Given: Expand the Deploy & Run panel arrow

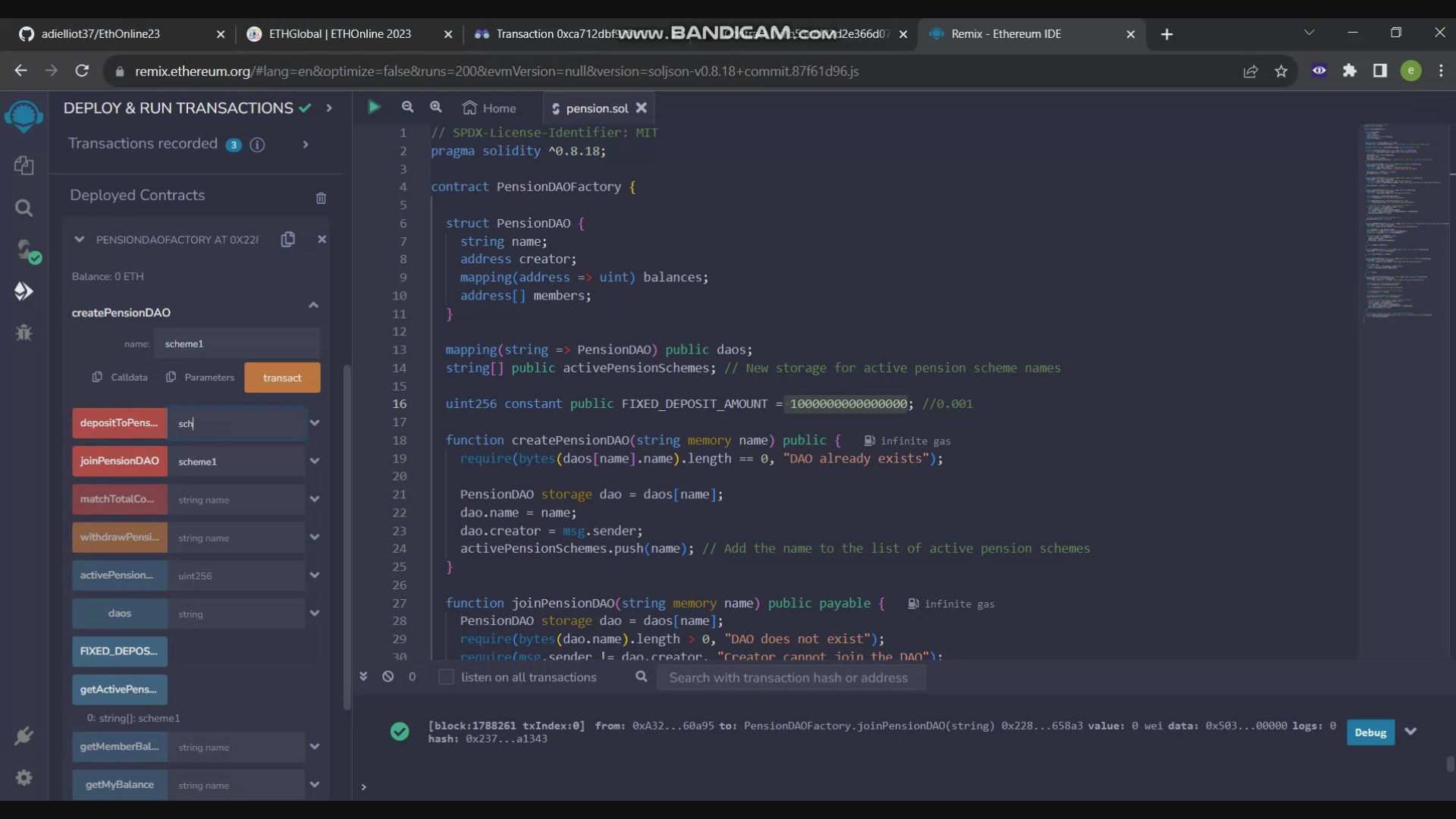Looking at the screenshot, I should point(329,108).
